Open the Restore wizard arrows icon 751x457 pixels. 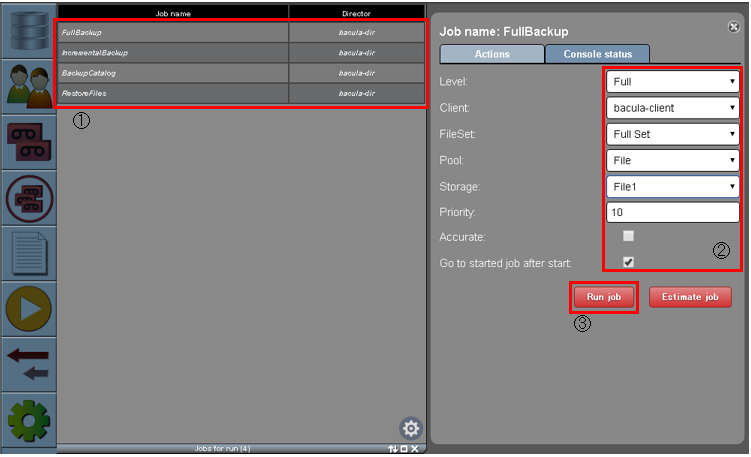[x=29, y=364]
